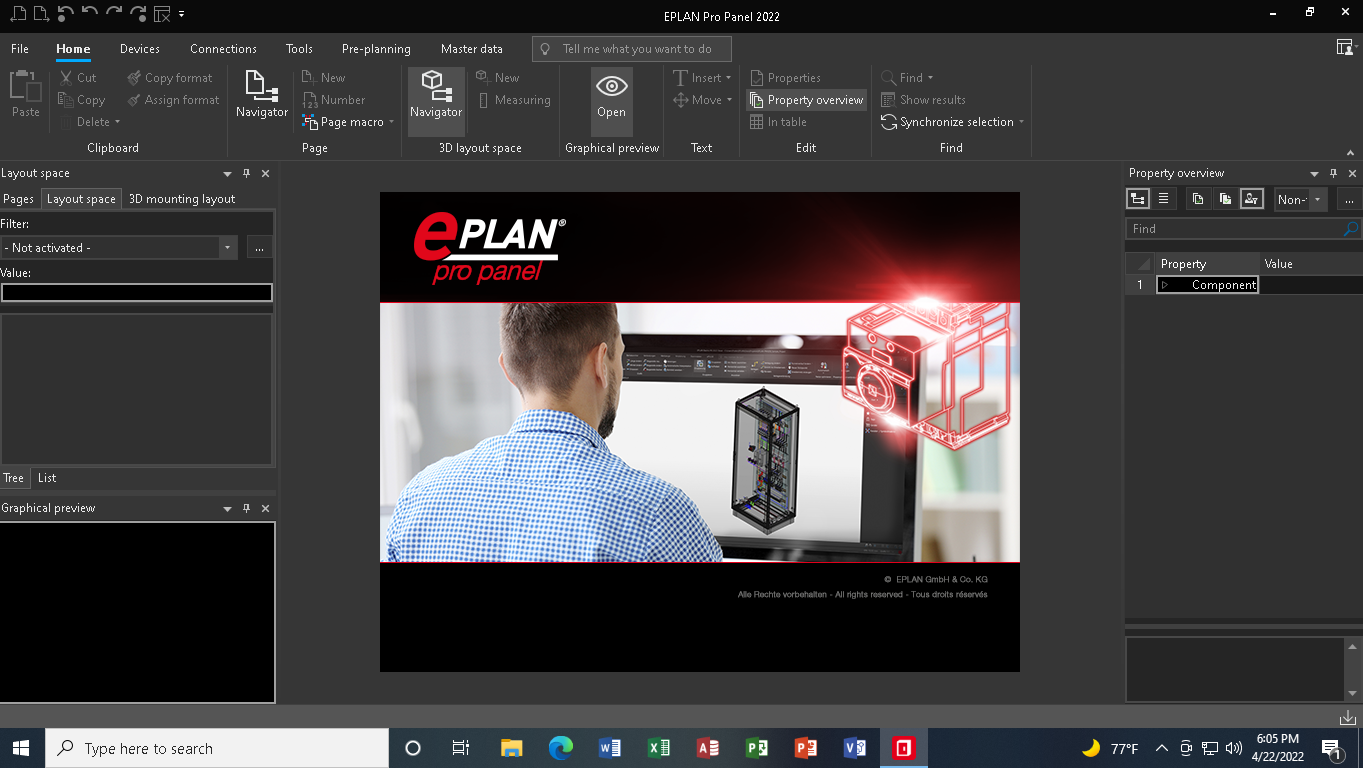The height and width of the screenshot is (768, 1363).
Task: Click the Cut scissors command
Action: [77, 78]
